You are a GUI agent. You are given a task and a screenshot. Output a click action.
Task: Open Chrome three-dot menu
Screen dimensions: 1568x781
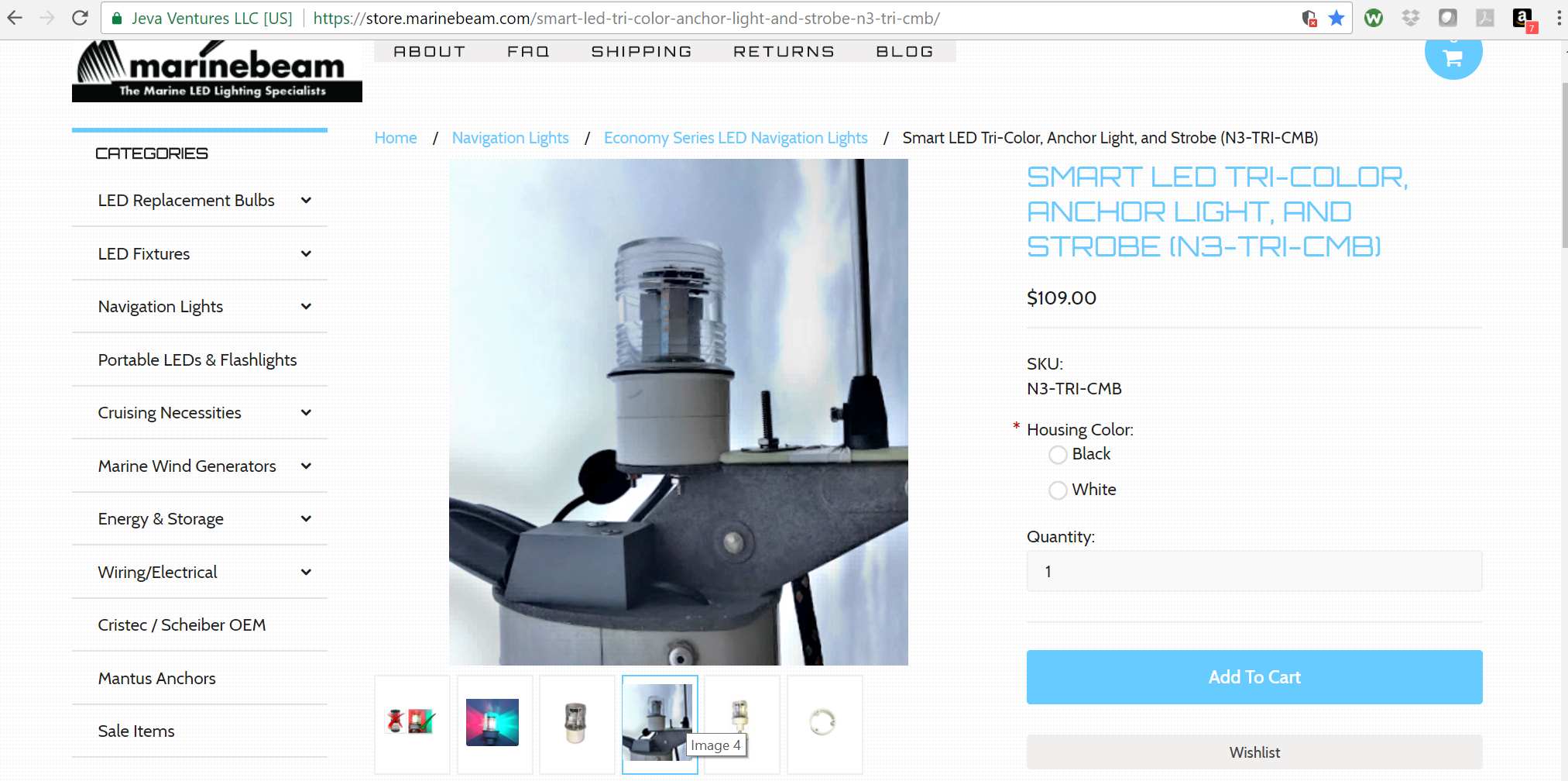point(1559,18)
